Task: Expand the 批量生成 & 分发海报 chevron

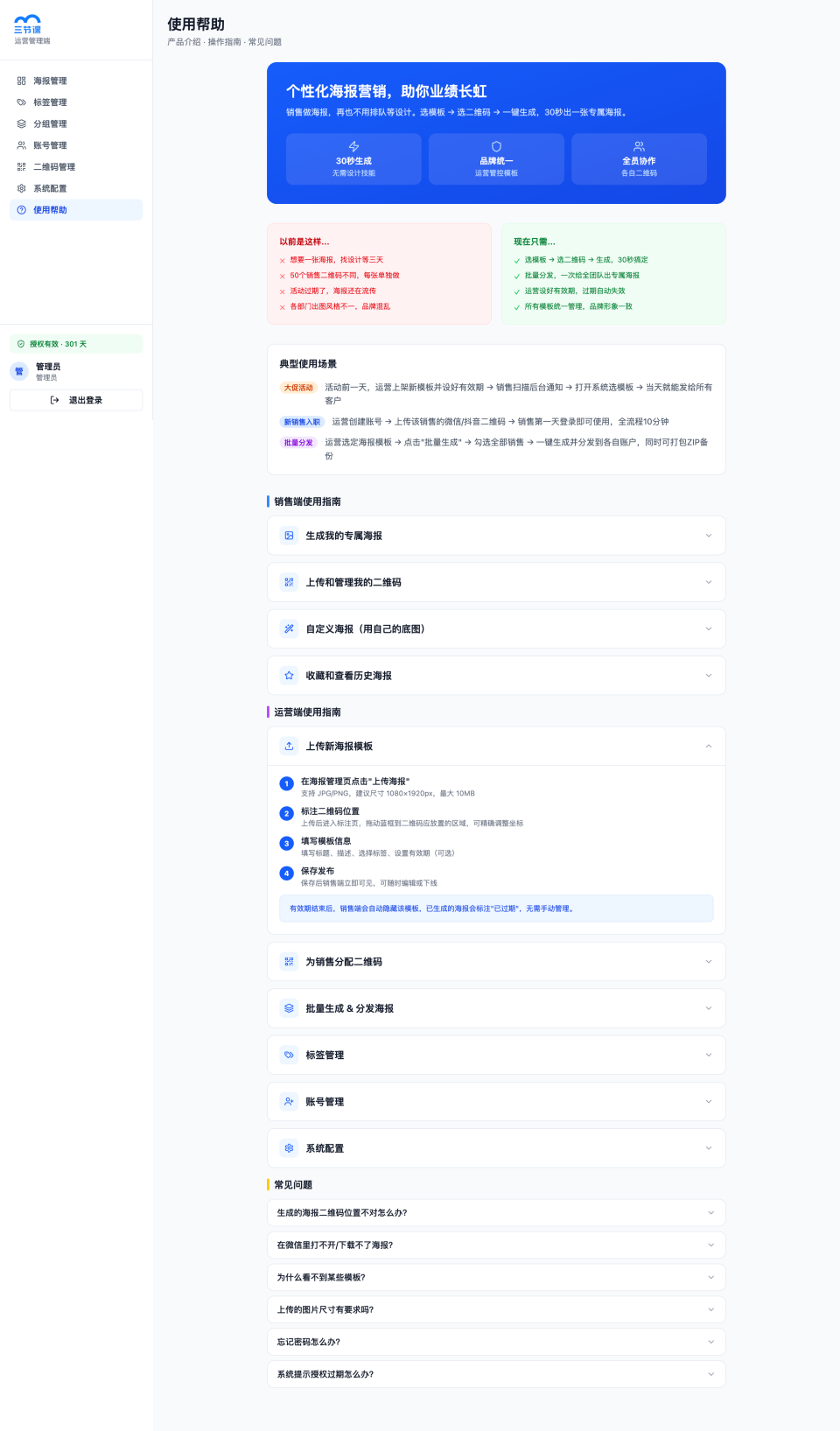Action: tap(709, 1008)
